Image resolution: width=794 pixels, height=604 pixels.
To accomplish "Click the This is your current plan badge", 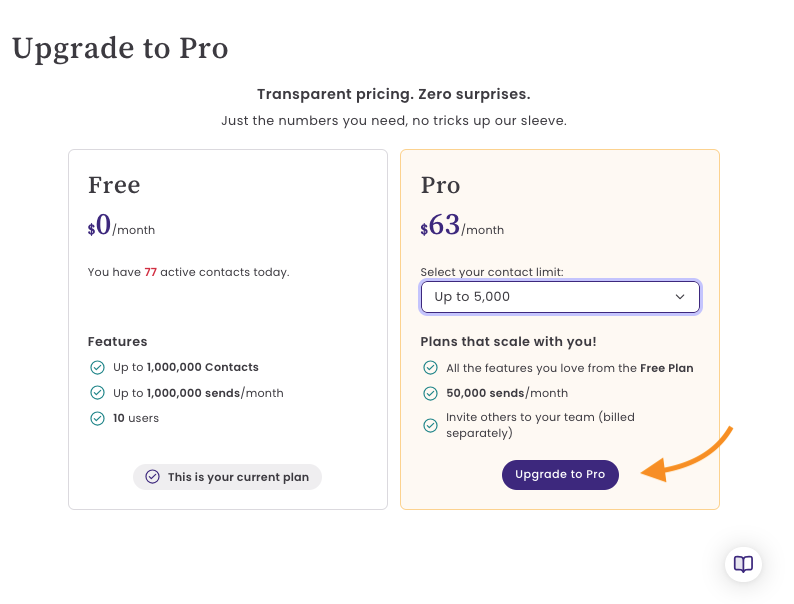I will [227, 477].
